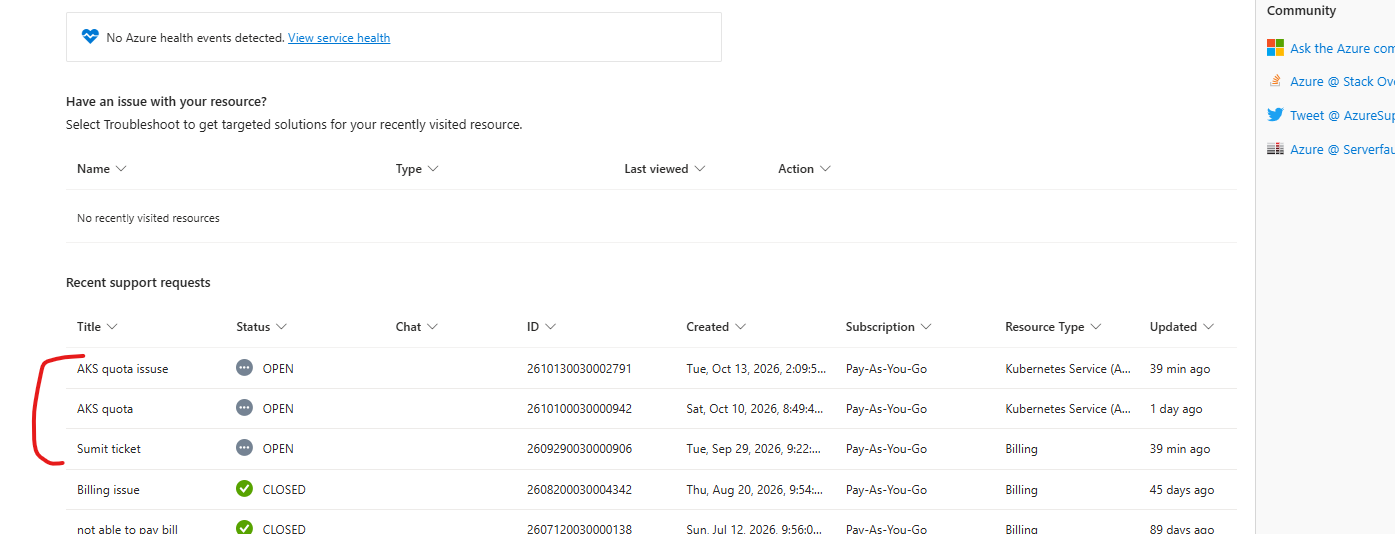Open the Billing issue ticket

(x=108, y=490)
